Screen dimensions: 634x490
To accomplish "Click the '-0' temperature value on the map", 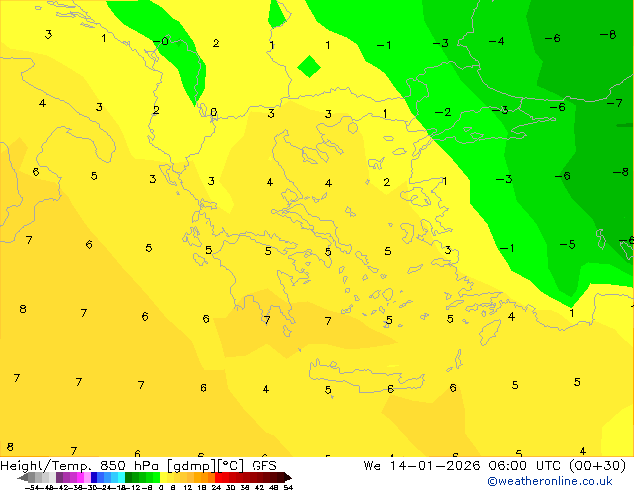I will (x=161, y=41).
